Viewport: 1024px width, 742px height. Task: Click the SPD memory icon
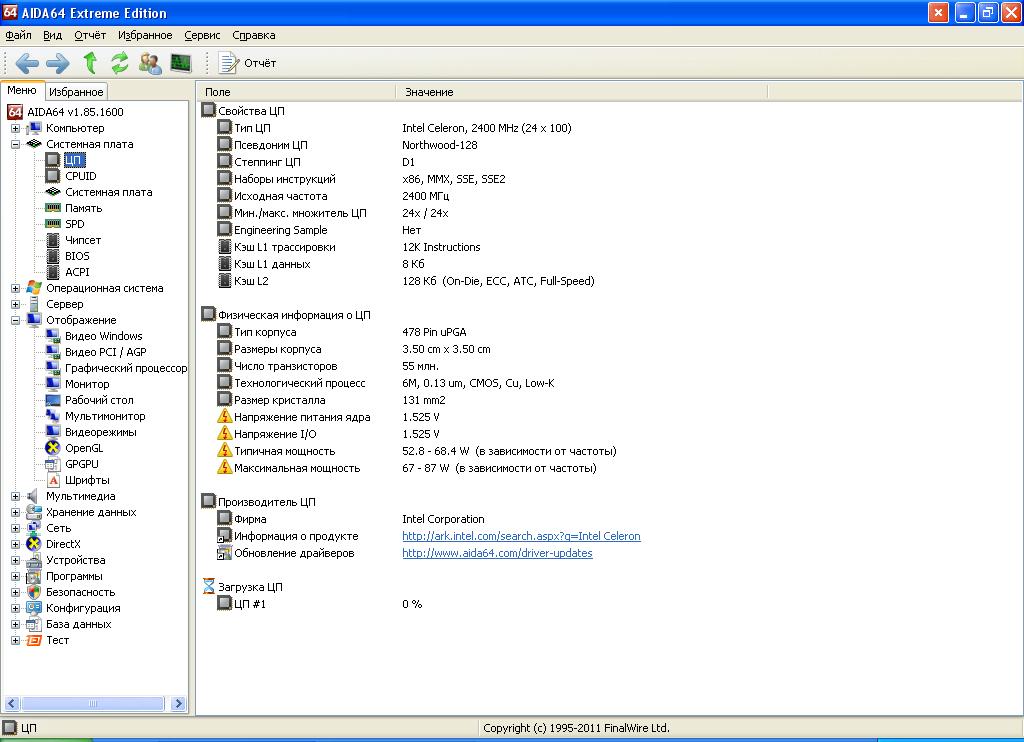click(53, 224)
